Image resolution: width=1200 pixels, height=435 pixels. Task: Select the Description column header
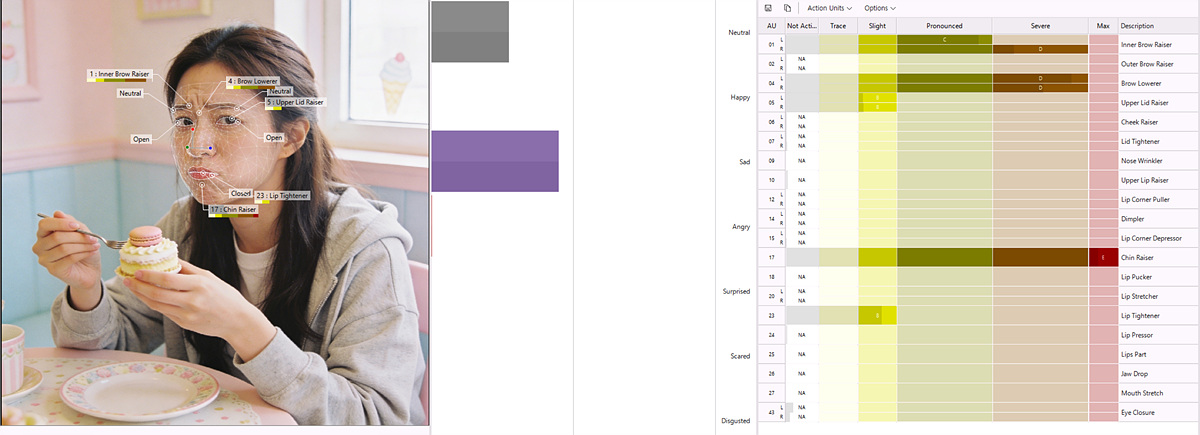pos(1137,25)
